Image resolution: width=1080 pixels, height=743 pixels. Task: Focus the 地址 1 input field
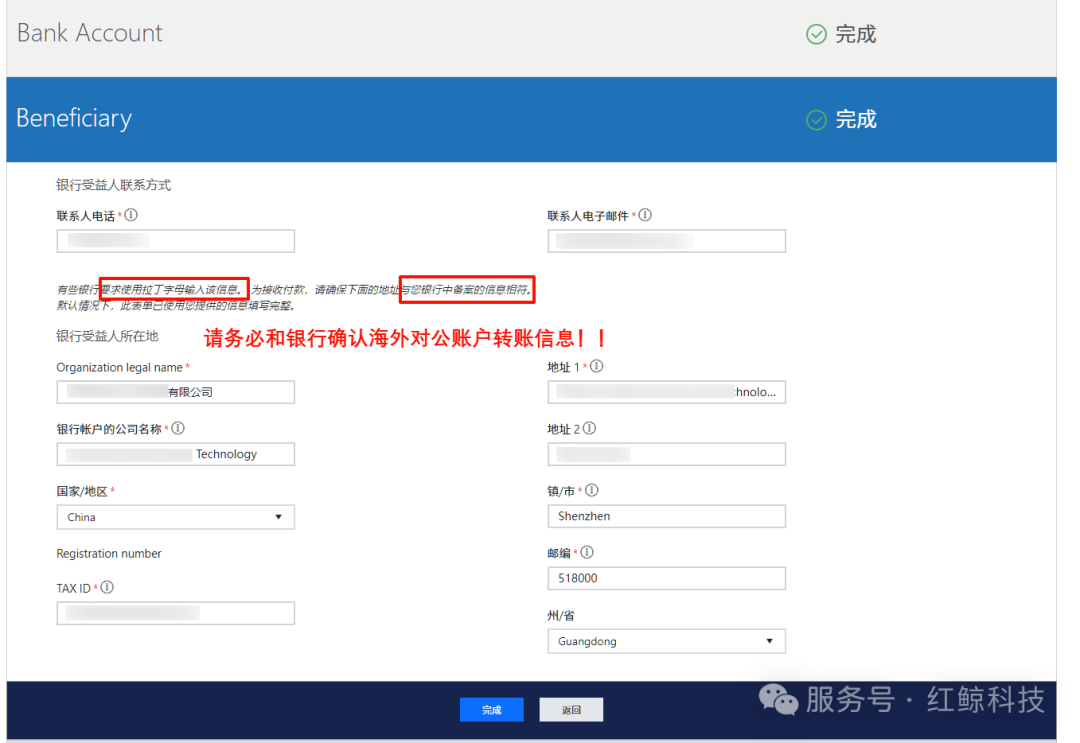coord(667,393)
